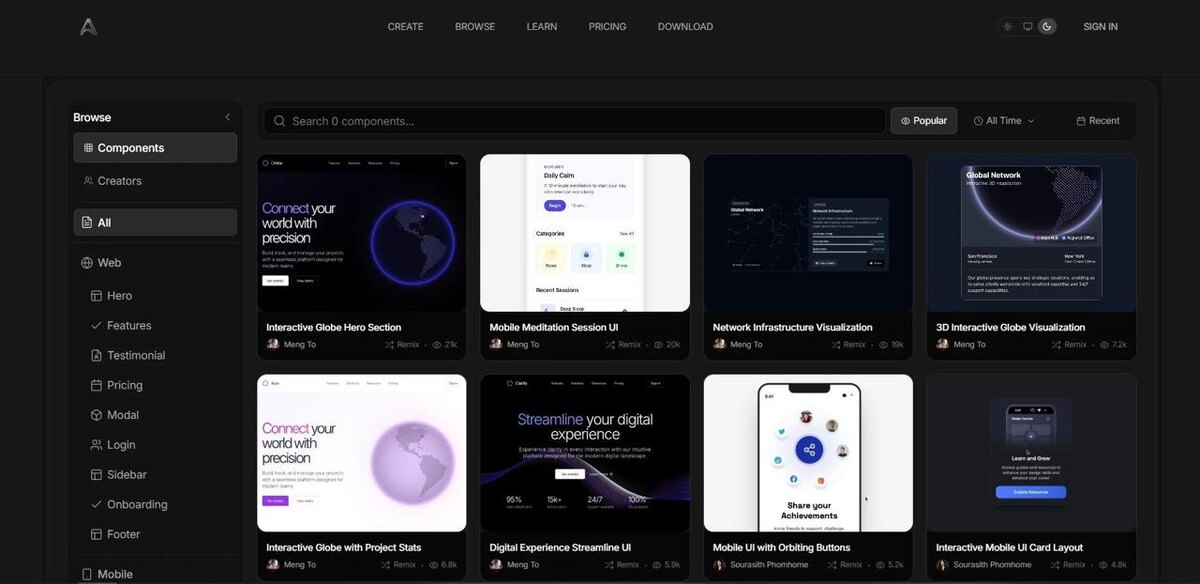This screenshot has width=1200, height=584.
Task: Remix Interactive Globe Hero Section
Action: [402, 345]
